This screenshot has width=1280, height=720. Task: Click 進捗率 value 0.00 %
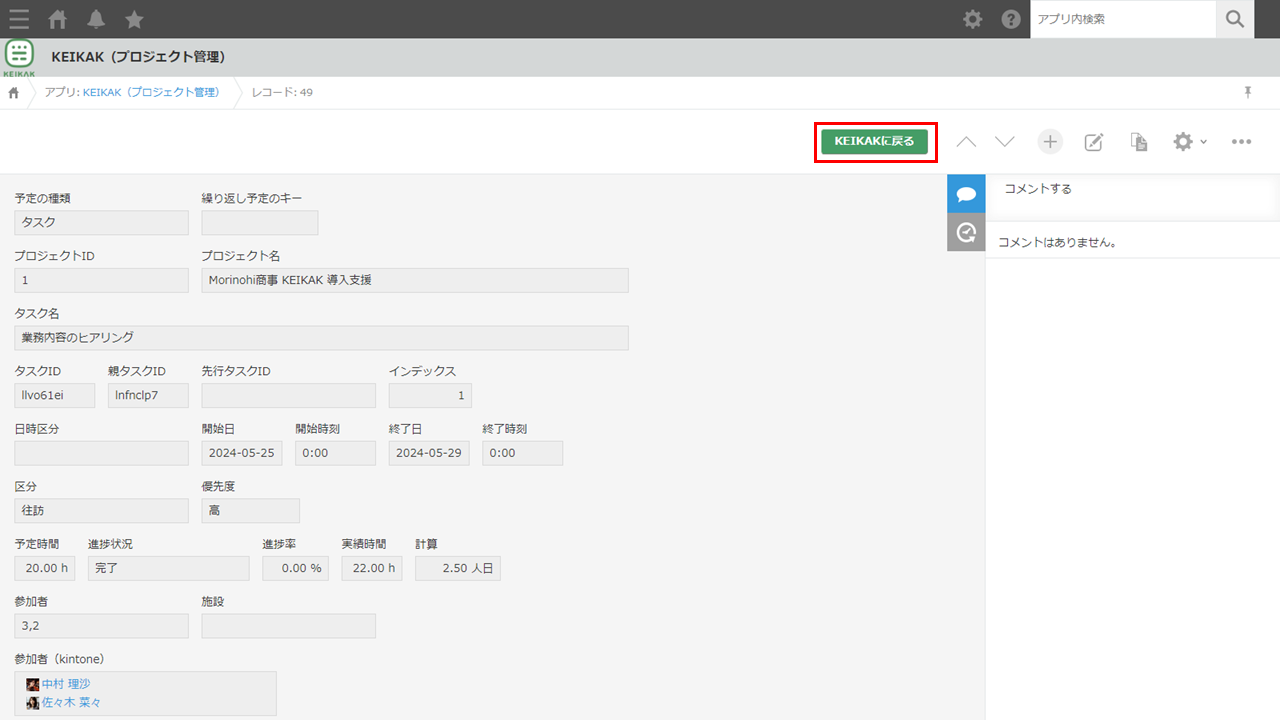click(x=295, y=568)
